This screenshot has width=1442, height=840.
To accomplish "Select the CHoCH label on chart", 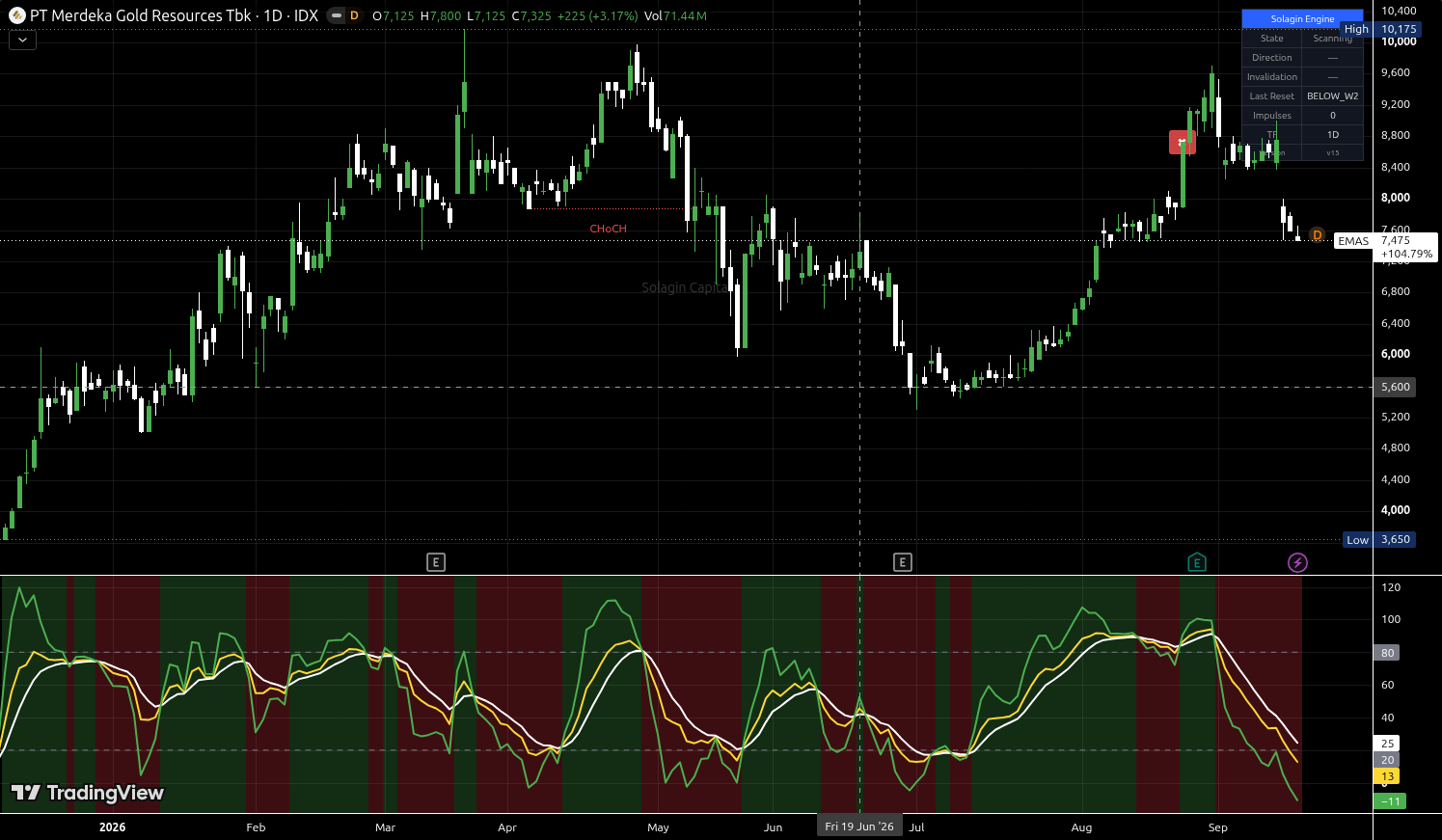I will pos(608,229).
